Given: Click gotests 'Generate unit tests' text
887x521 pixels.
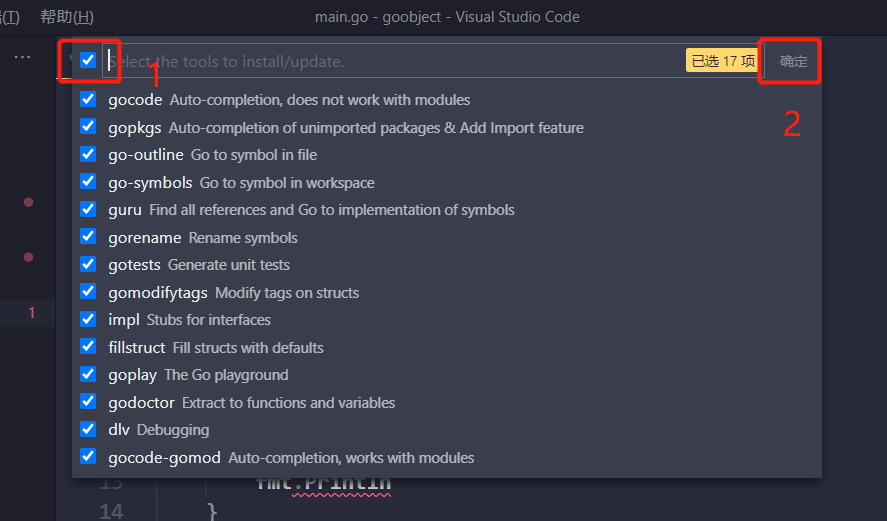Looking at the screenshot, I should tap(229, 265).
